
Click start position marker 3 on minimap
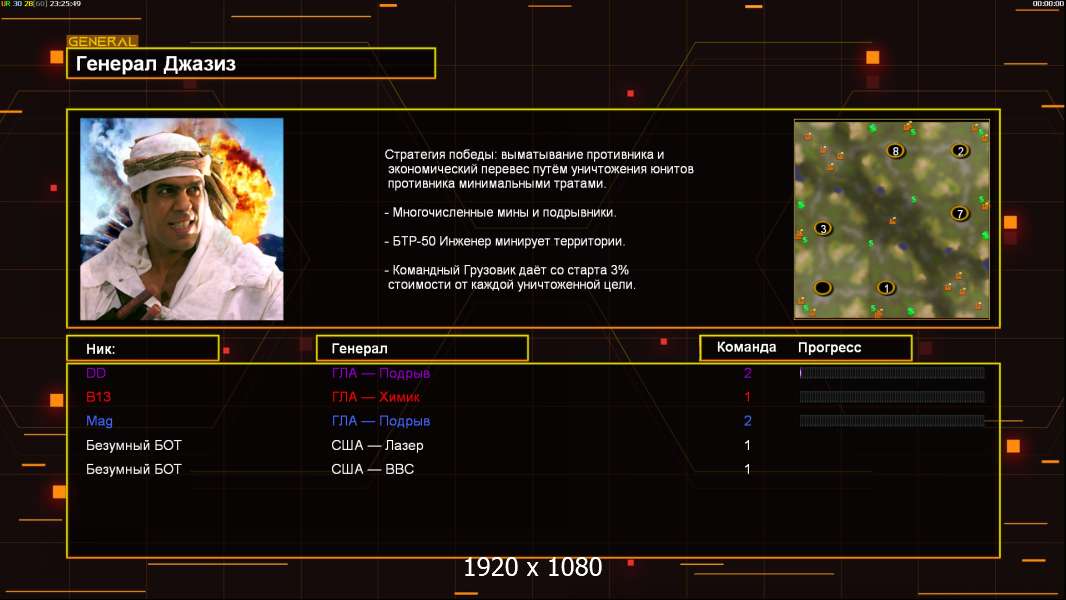(823, 228)
